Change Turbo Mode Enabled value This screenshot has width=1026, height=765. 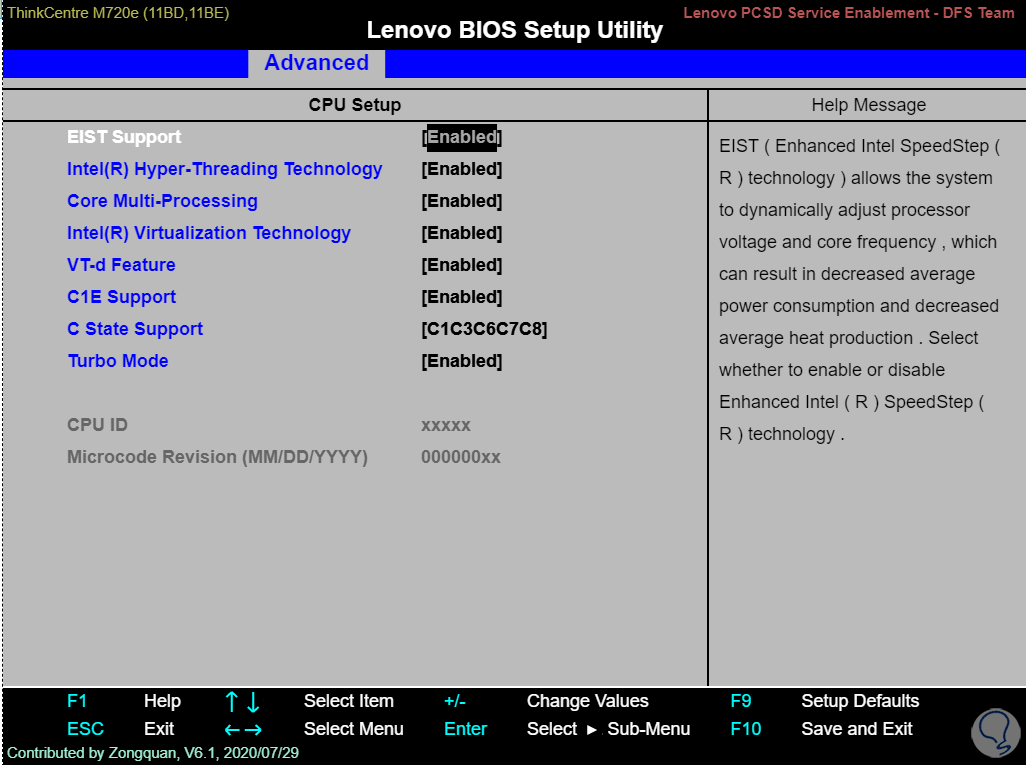click(x=462, y=361)
